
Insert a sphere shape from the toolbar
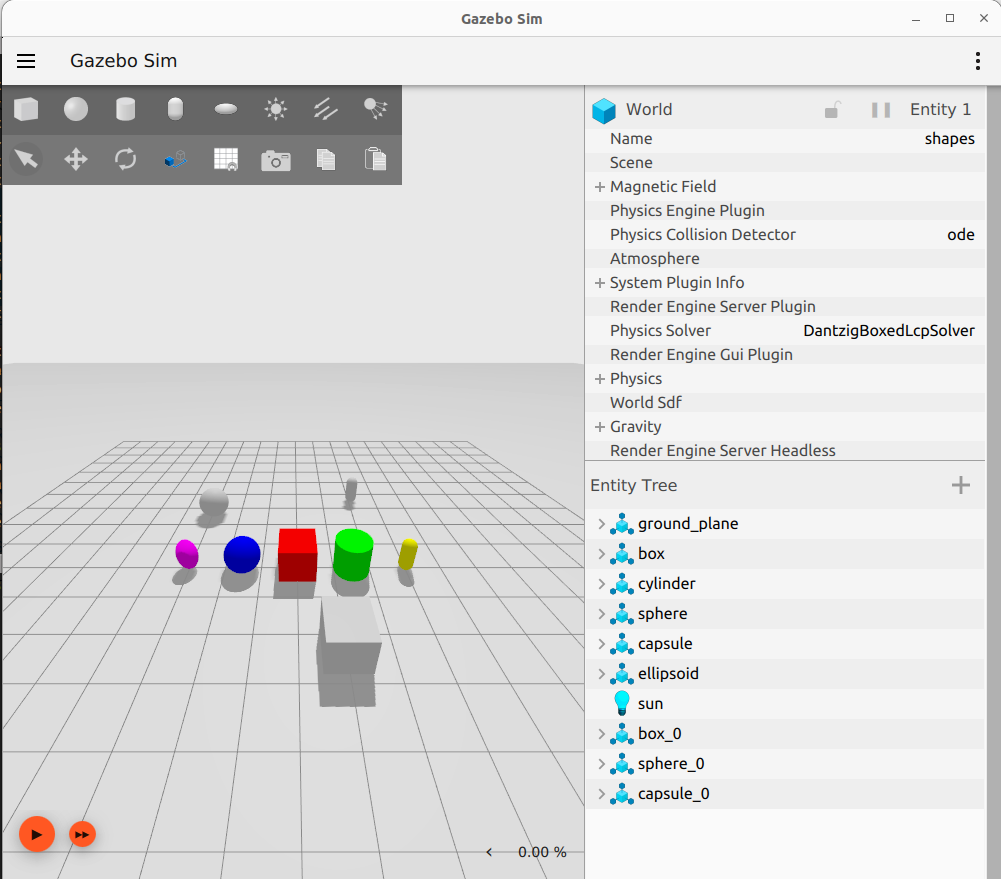click(x=76, y=109)
